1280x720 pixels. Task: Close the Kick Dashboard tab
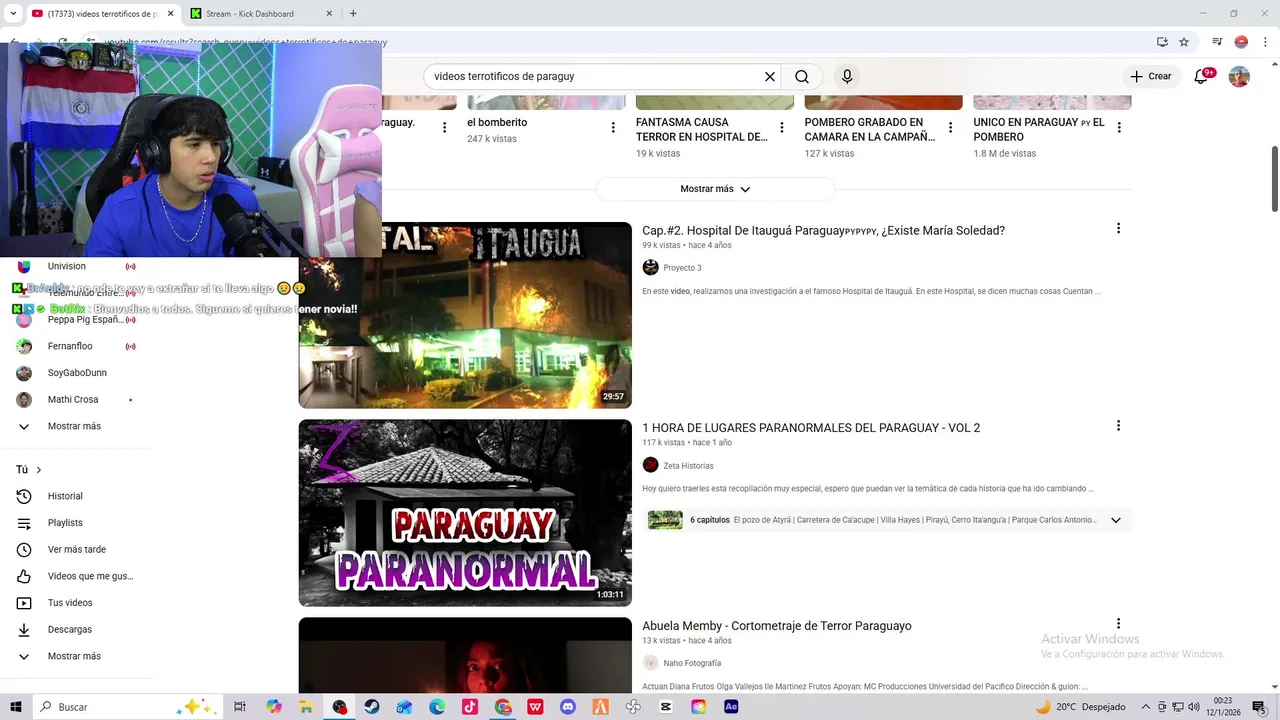tap(330, 14)
